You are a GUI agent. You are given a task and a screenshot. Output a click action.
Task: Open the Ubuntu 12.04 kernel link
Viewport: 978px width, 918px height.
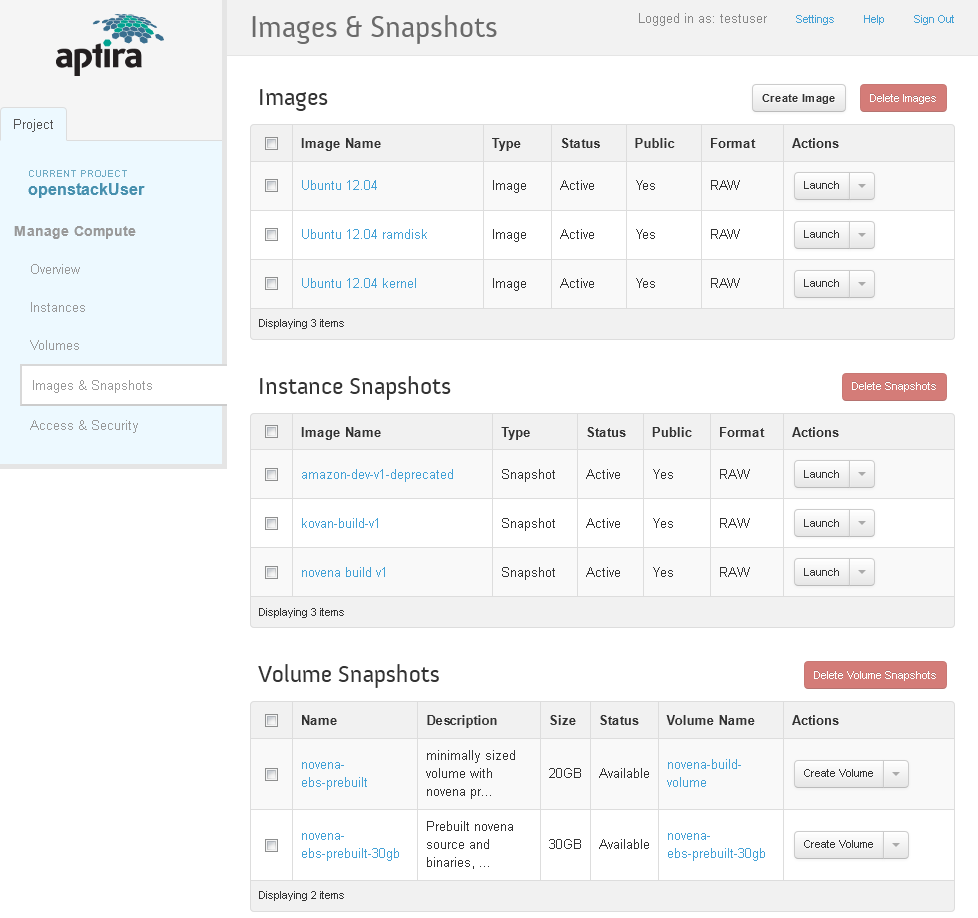tap(359, 284)
